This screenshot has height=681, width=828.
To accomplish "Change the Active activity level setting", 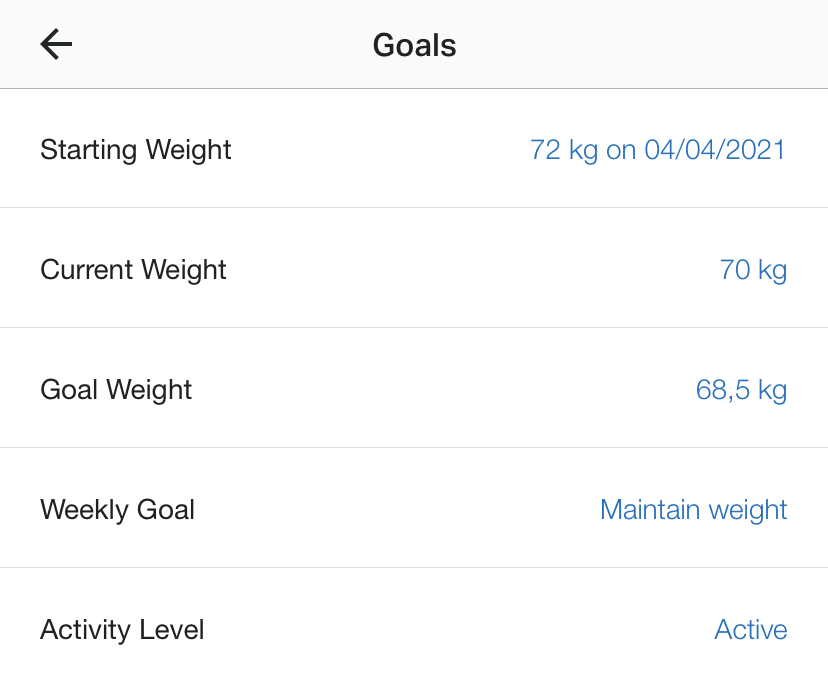I will (750, 630).
